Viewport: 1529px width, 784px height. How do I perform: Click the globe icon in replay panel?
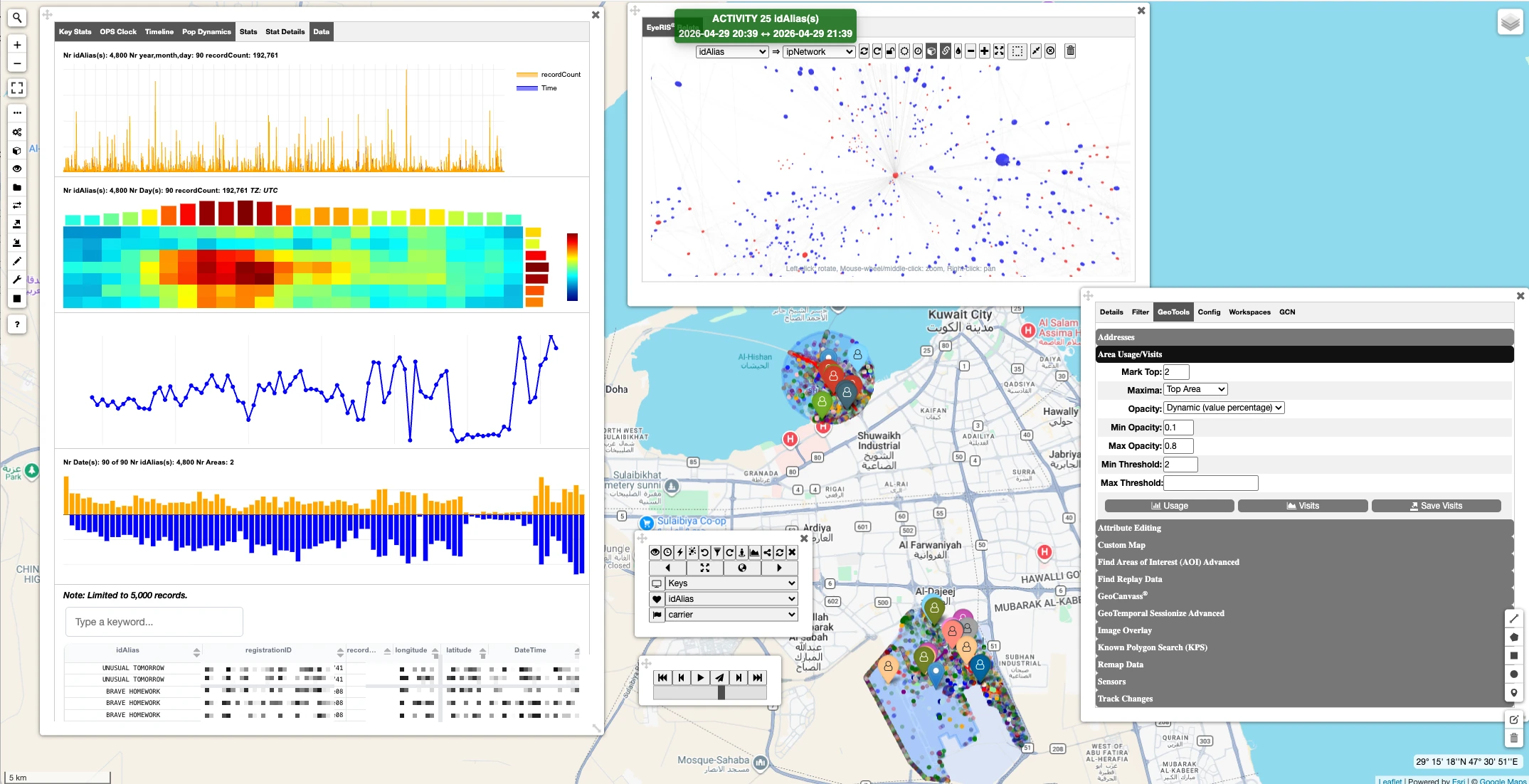point(742,568)
